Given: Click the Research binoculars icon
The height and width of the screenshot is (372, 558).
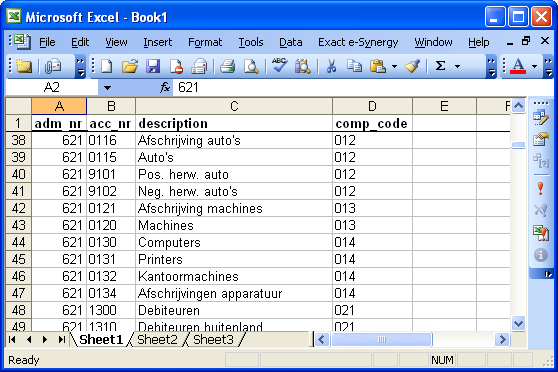Looking at the screenshot, I should coord(302,66).
